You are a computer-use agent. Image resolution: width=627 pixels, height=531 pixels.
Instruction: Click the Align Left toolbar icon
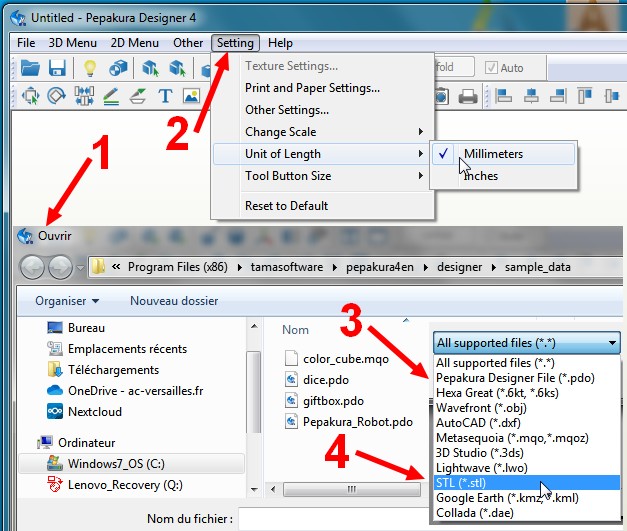(x=503, y=96)
